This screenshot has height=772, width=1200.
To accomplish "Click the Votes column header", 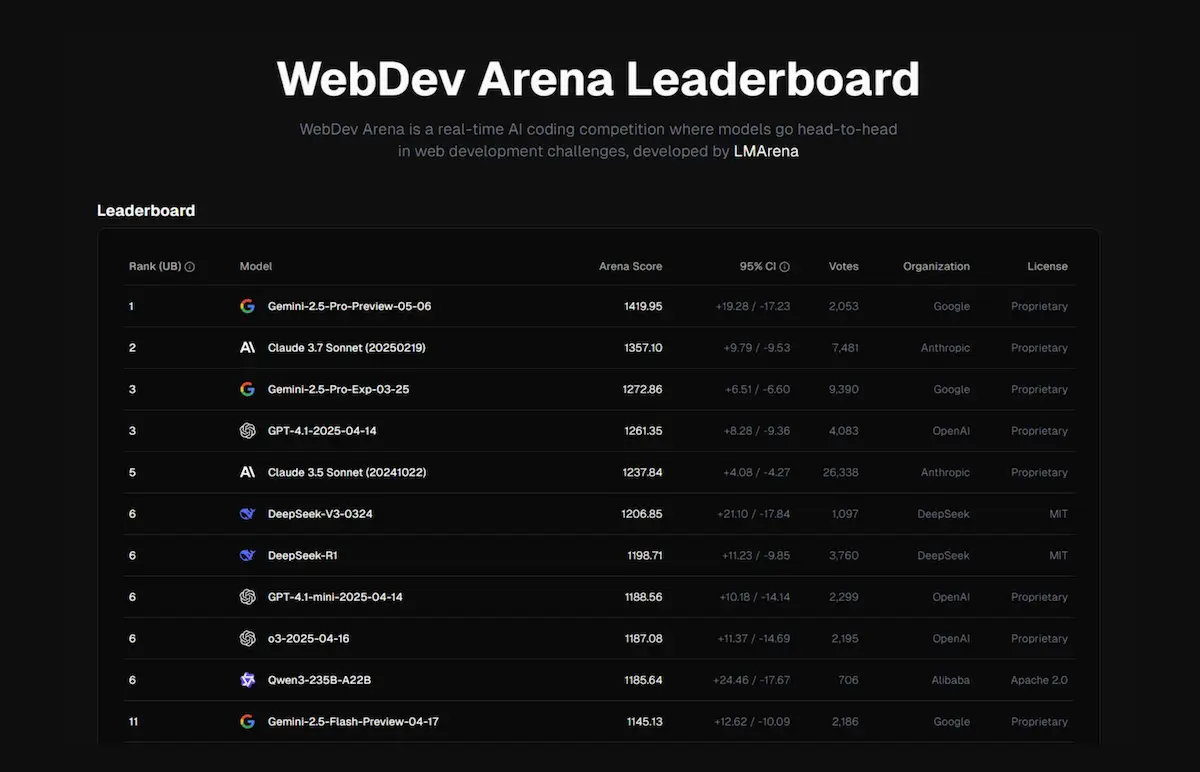I will pyautogui.click(x=844, y=267).
